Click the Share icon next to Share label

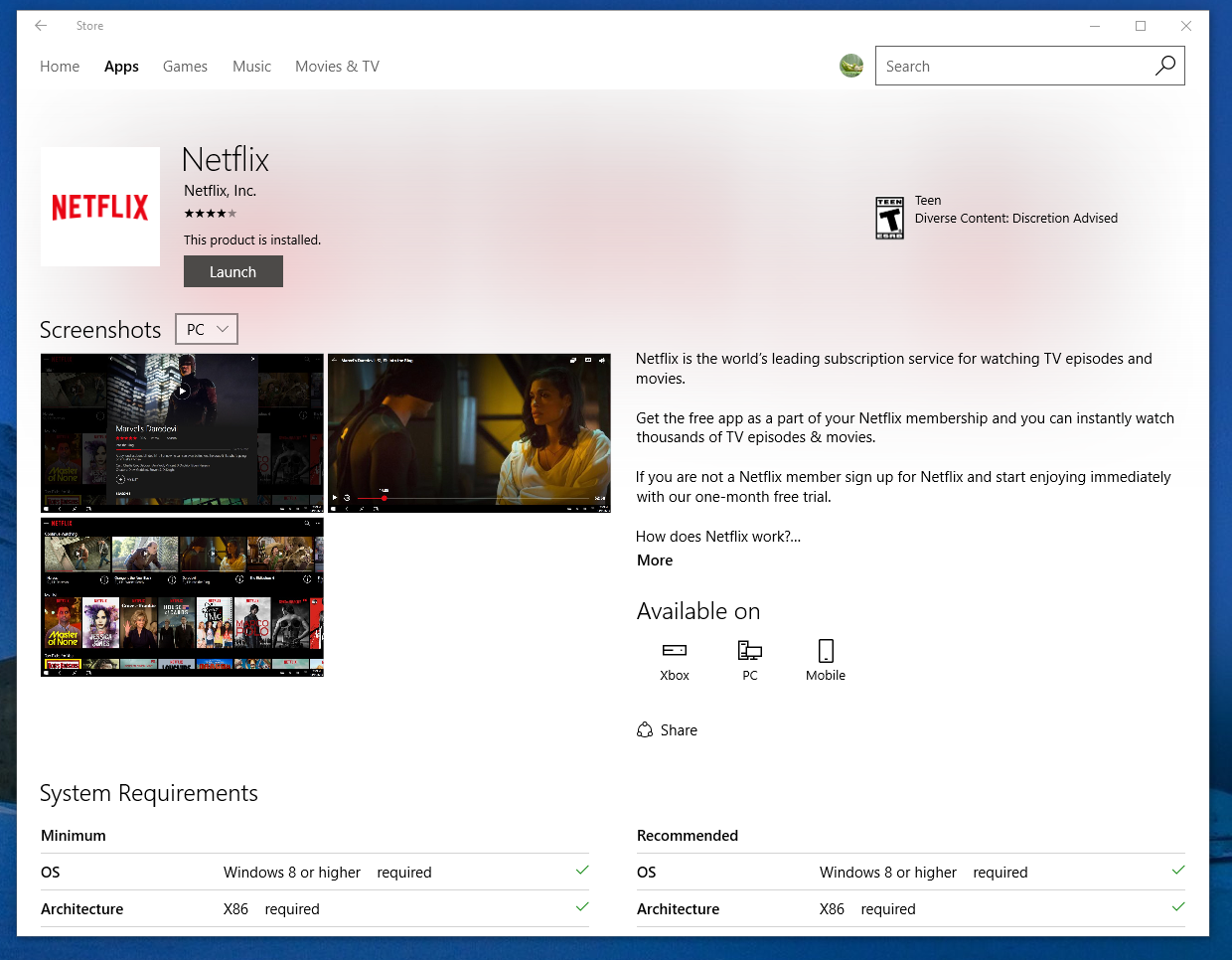(x=645, y=729)
